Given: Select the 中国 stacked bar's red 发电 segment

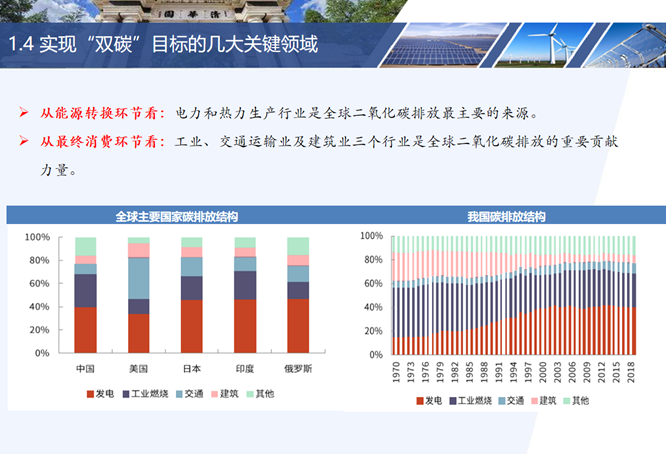Looking at the screenshot, I should point(85,330).
